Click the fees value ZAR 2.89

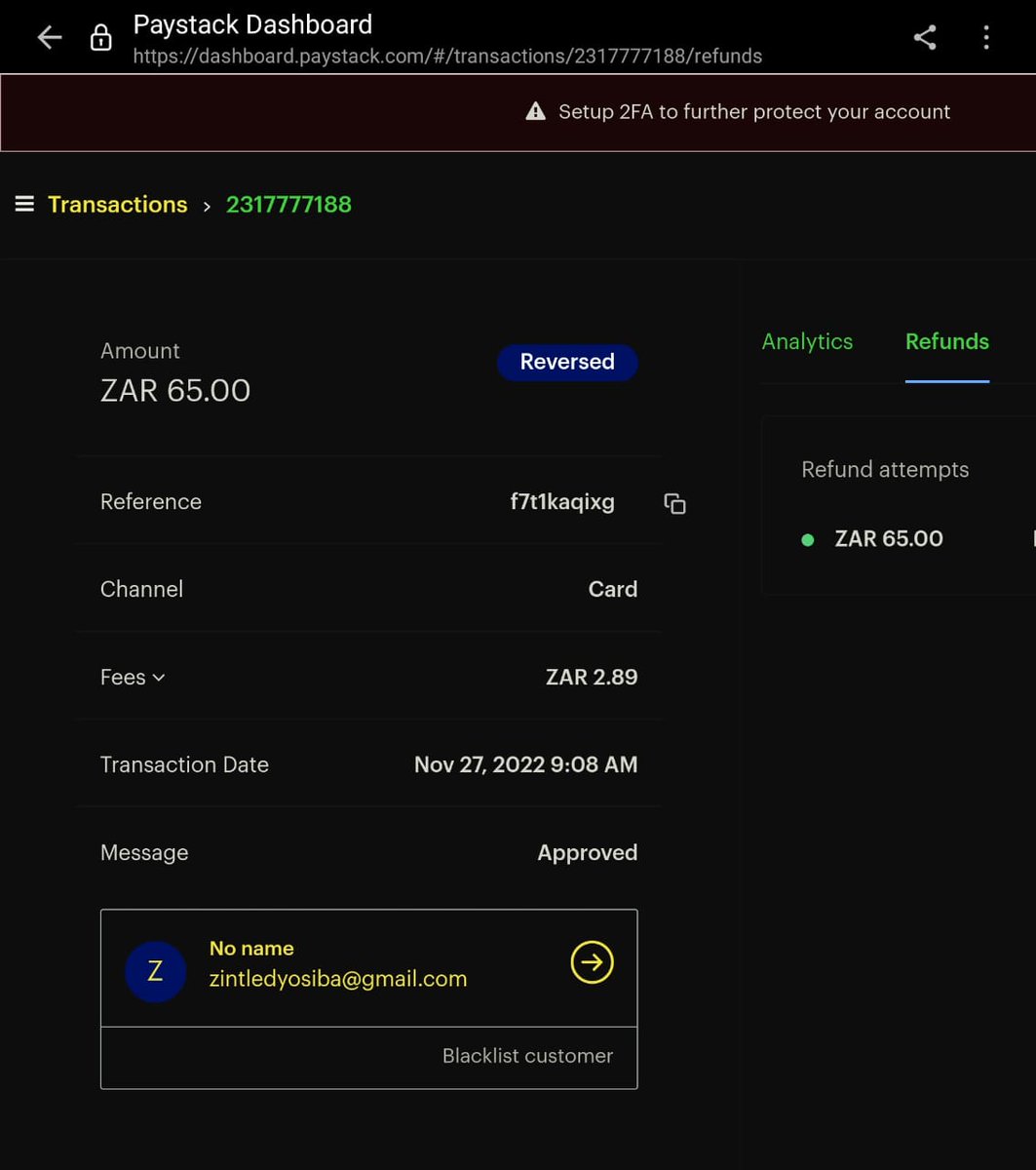point(592,677)
